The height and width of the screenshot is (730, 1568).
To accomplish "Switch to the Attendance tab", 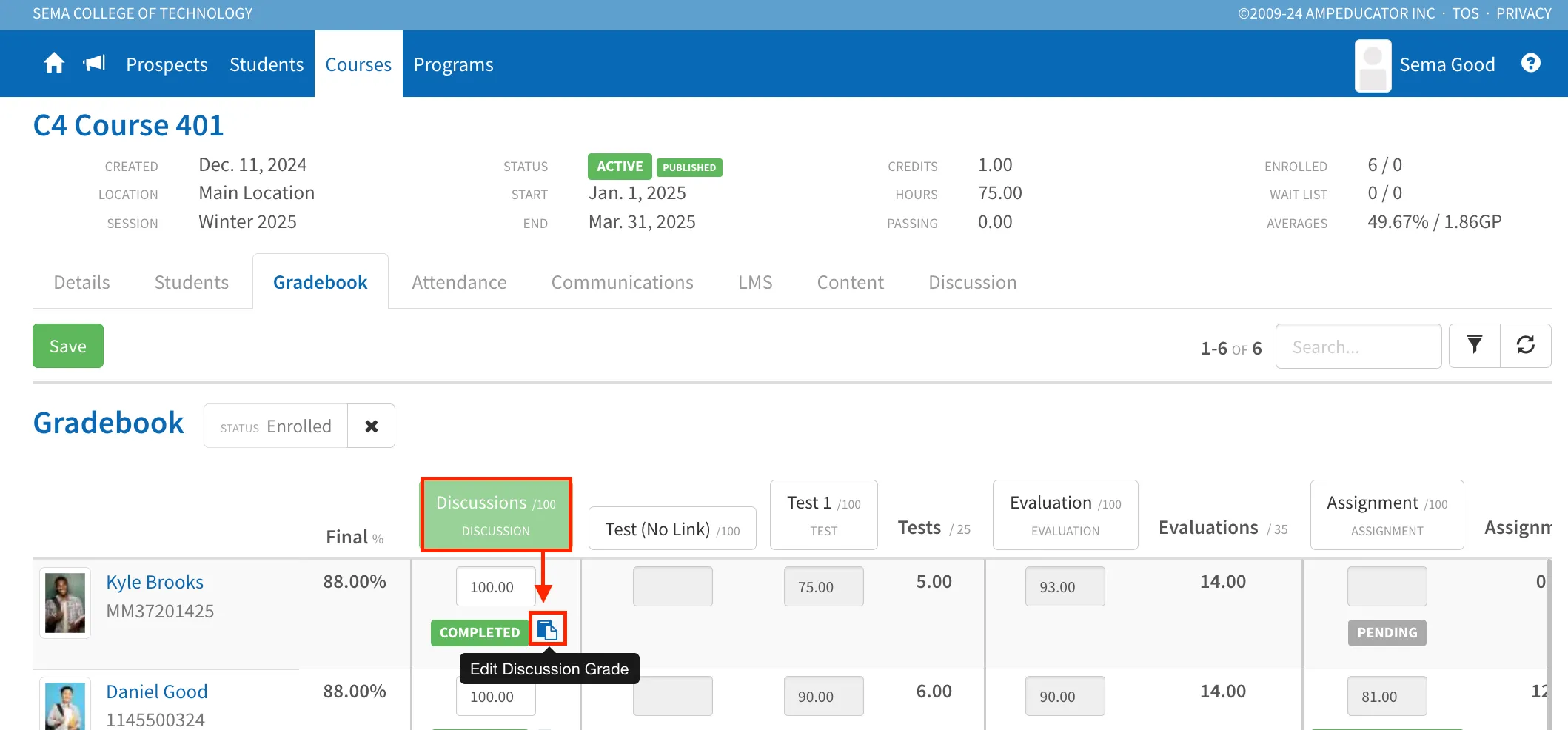I will tap(459, 282).
